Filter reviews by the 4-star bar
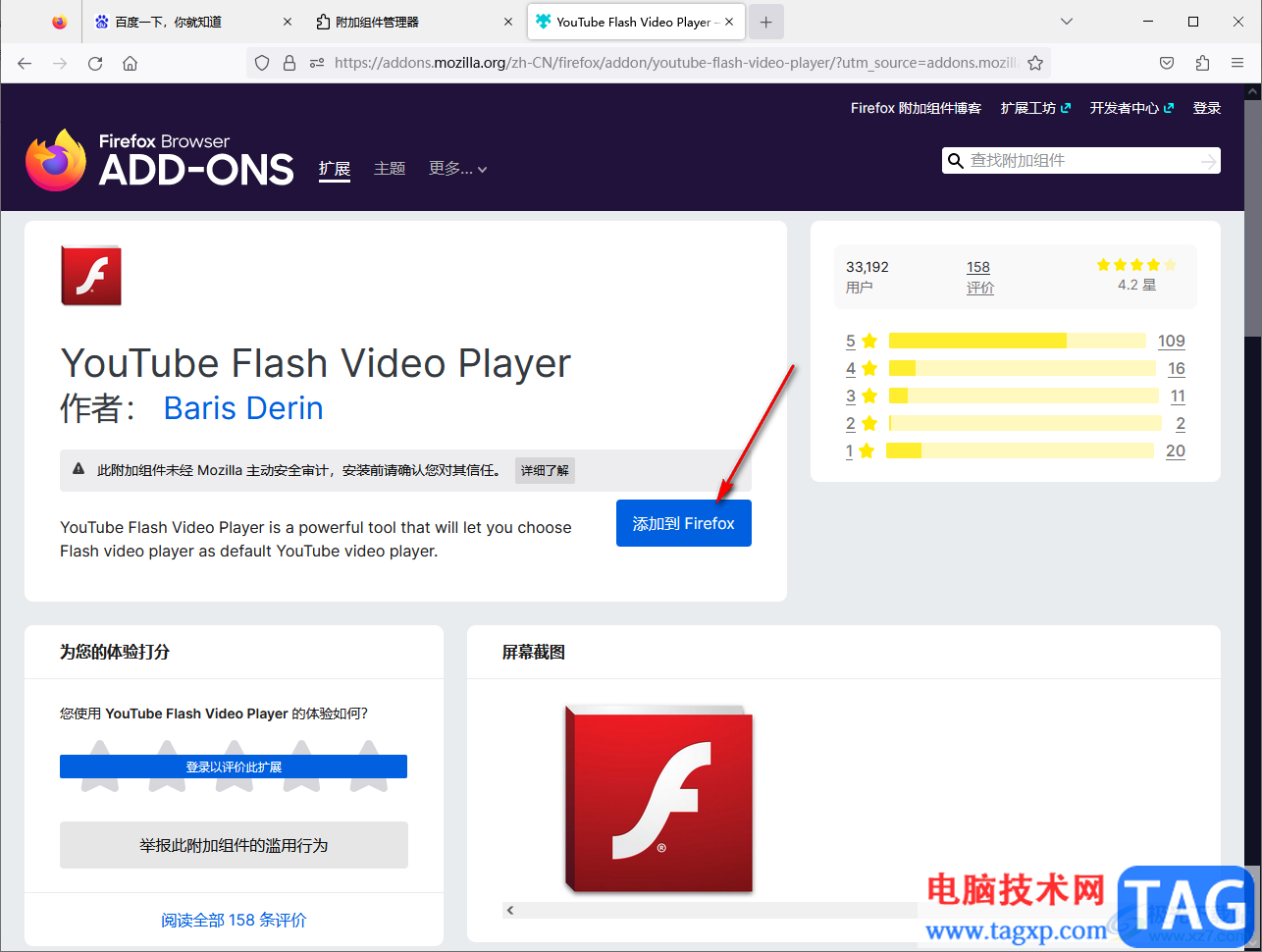The height and width of the screenshot is (952, 1262). click(x=1023, y=368)
